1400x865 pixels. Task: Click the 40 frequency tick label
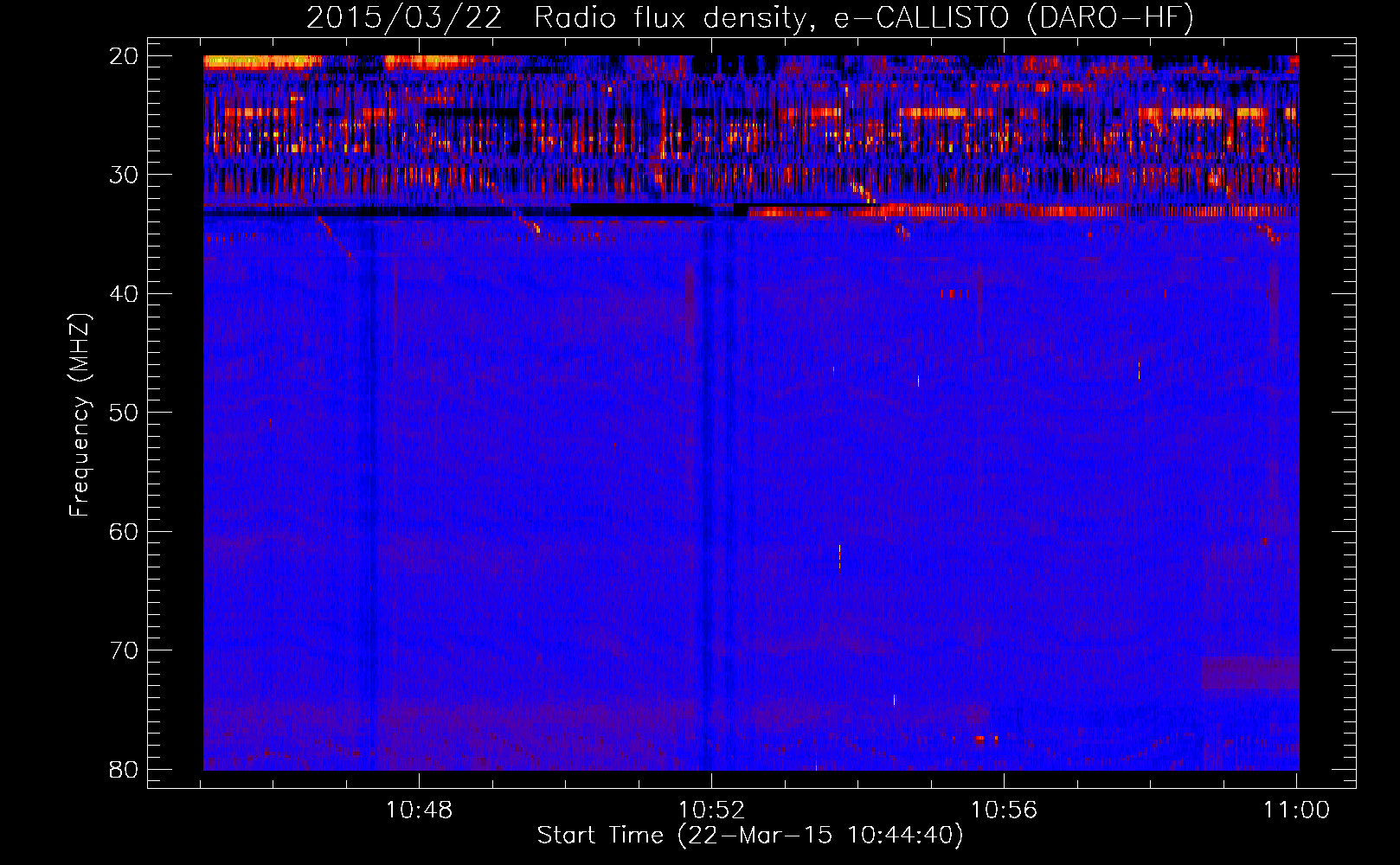pos(124,294)
